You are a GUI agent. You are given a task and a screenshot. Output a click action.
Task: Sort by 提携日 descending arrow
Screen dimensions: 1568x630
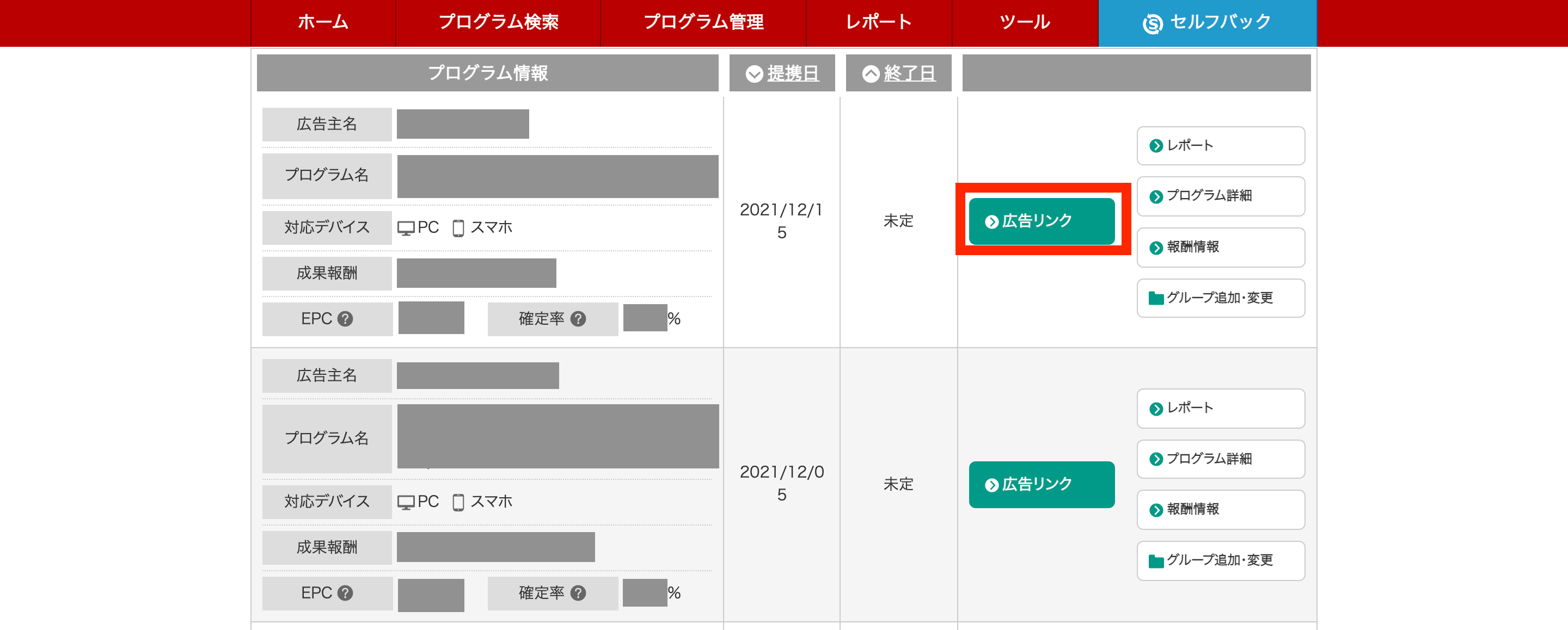(754, 73)
